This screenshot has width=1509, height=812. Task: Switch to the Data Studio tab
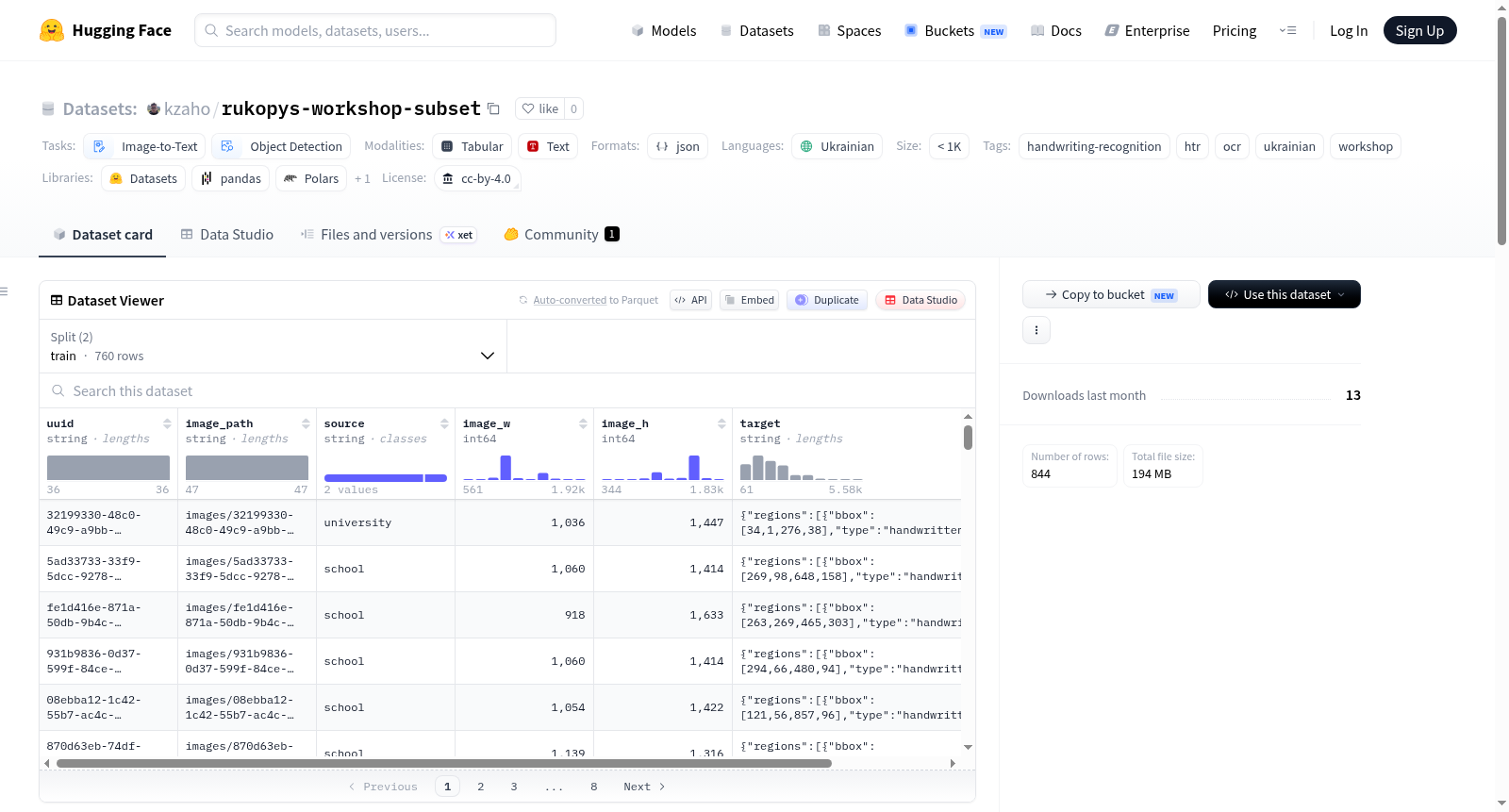226,235
